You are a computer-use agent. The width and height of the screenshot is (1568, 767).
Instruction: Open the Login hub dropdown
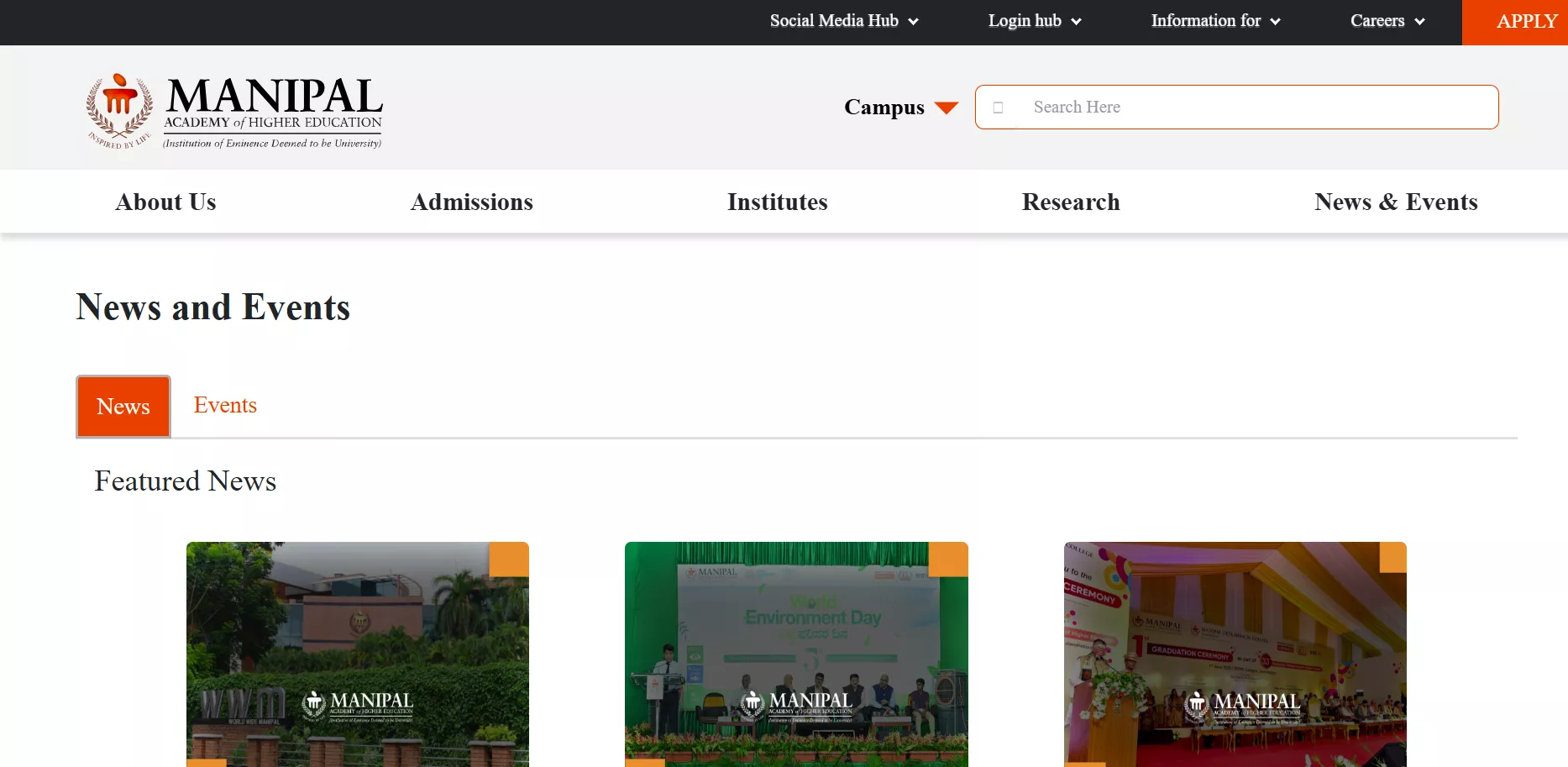[x=1035, y=21]
